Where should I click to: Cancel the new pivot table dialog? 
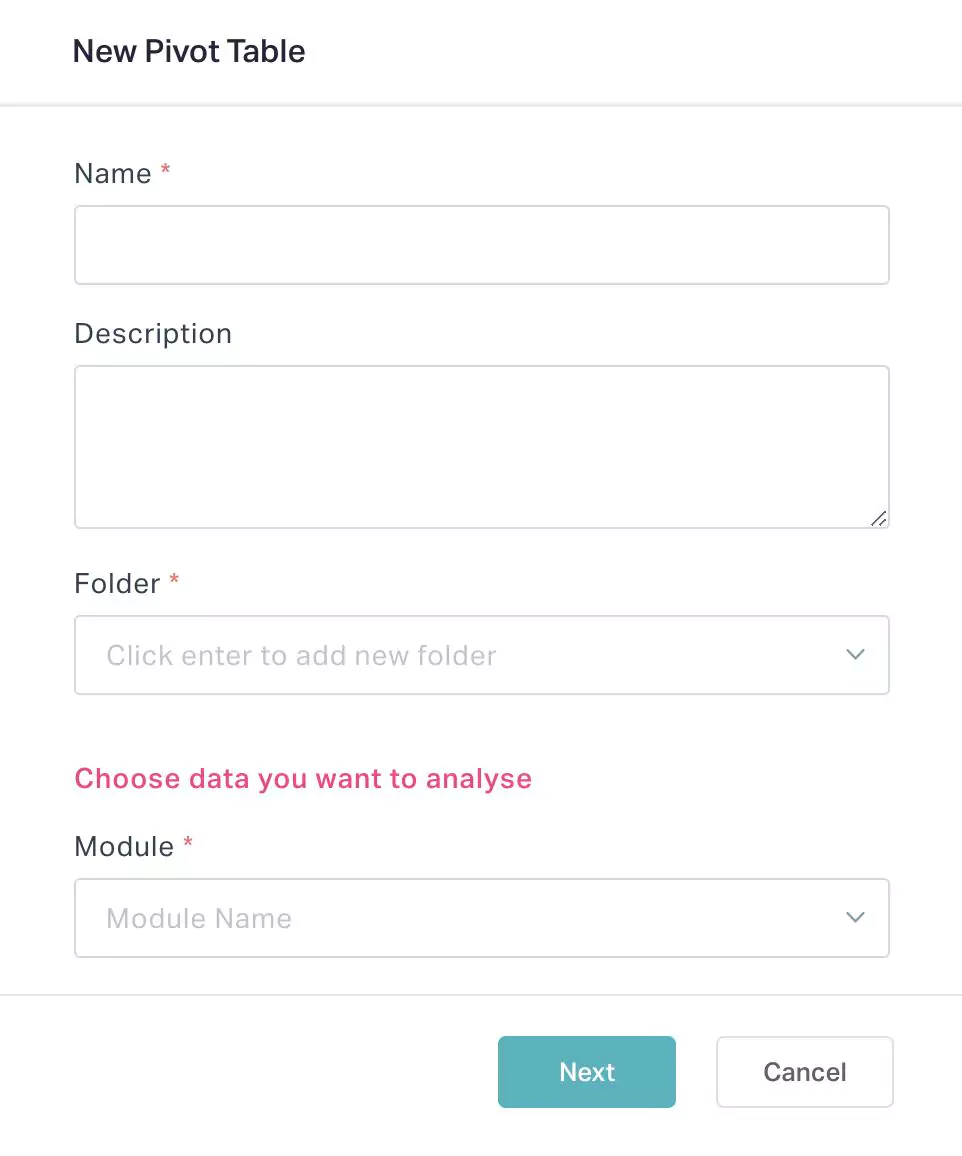point(804,1072)
